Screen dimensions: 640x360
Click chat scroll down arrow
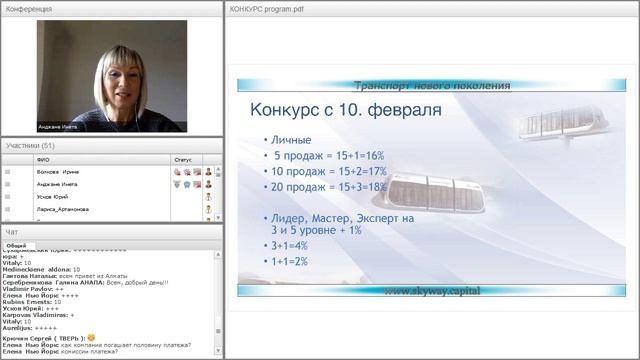click(x=218, y=350)
